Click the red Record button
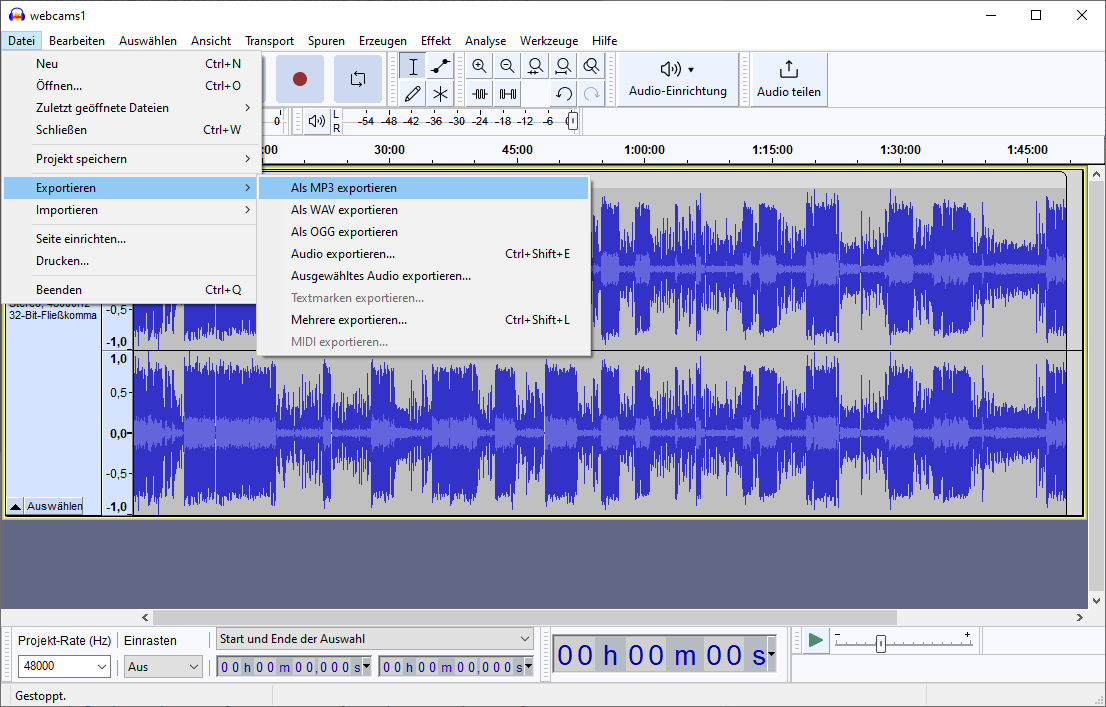 pos(299,79)
